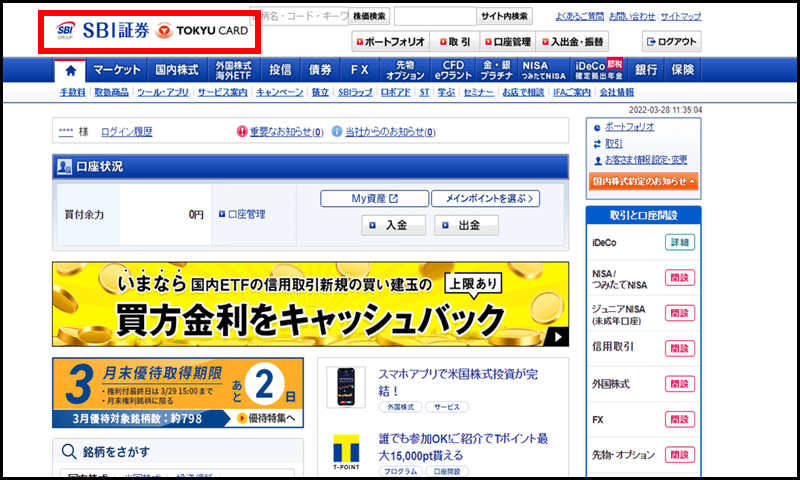Click the 買方金利をキャッシュバック banner

[310, 305]
